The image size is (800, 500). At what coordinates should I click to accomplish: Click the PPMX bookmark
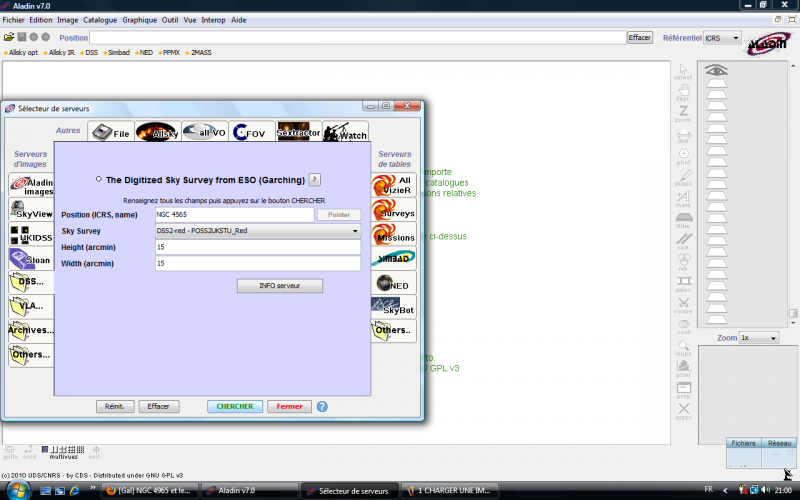point(169,53)
